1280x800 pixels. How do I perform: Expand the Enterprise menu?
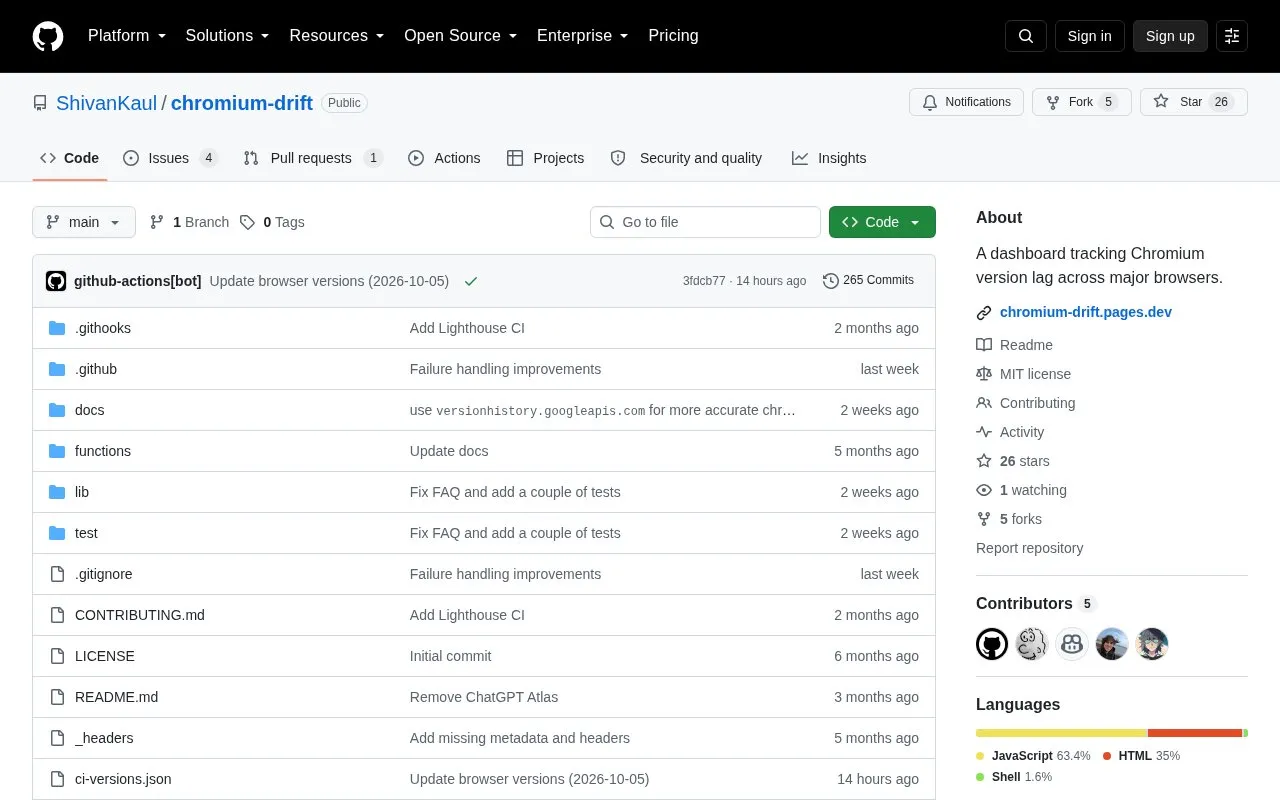pos(582,36)
